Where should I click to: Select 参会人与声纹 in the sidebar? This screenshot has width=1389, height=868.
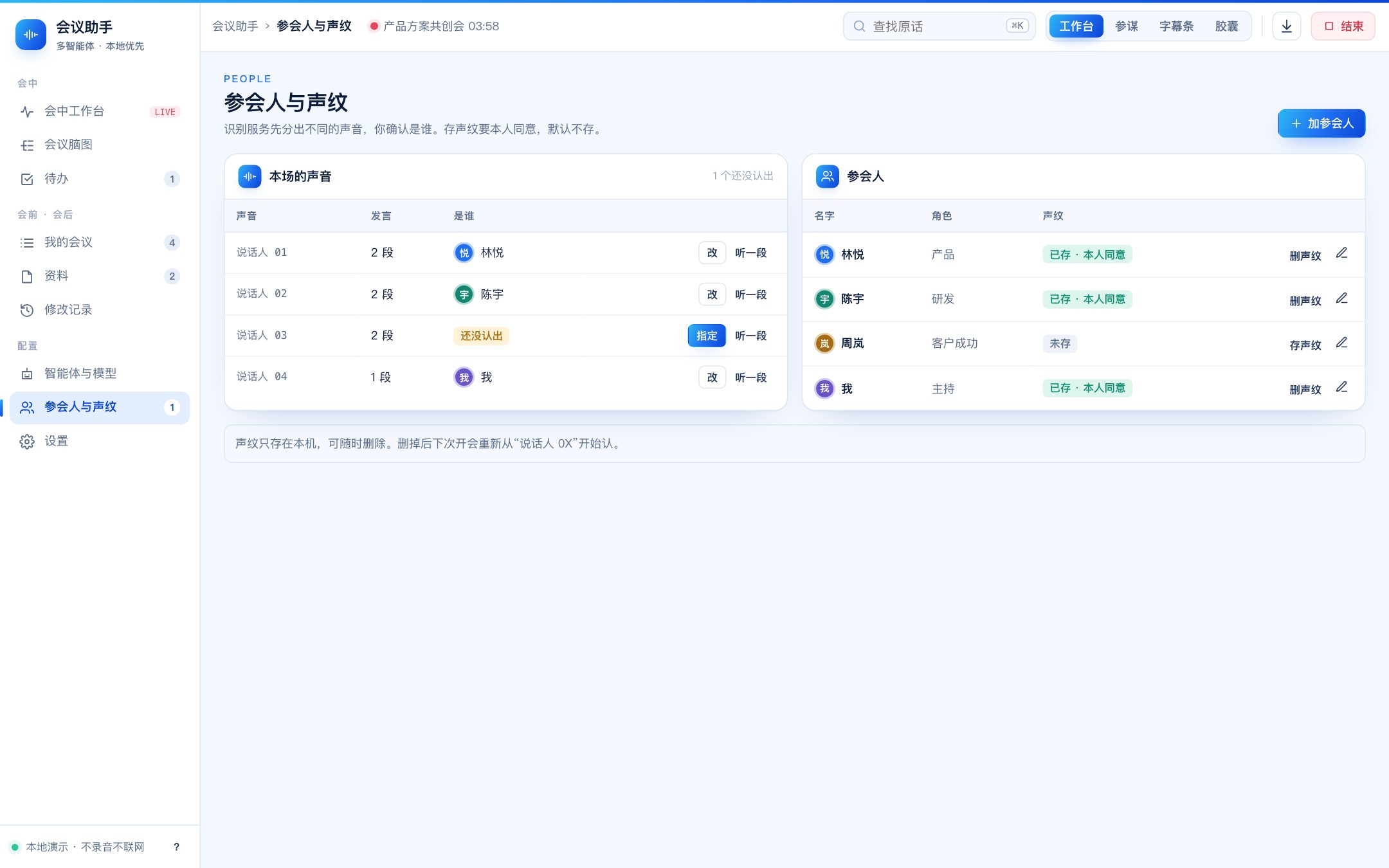coord(100,408)
